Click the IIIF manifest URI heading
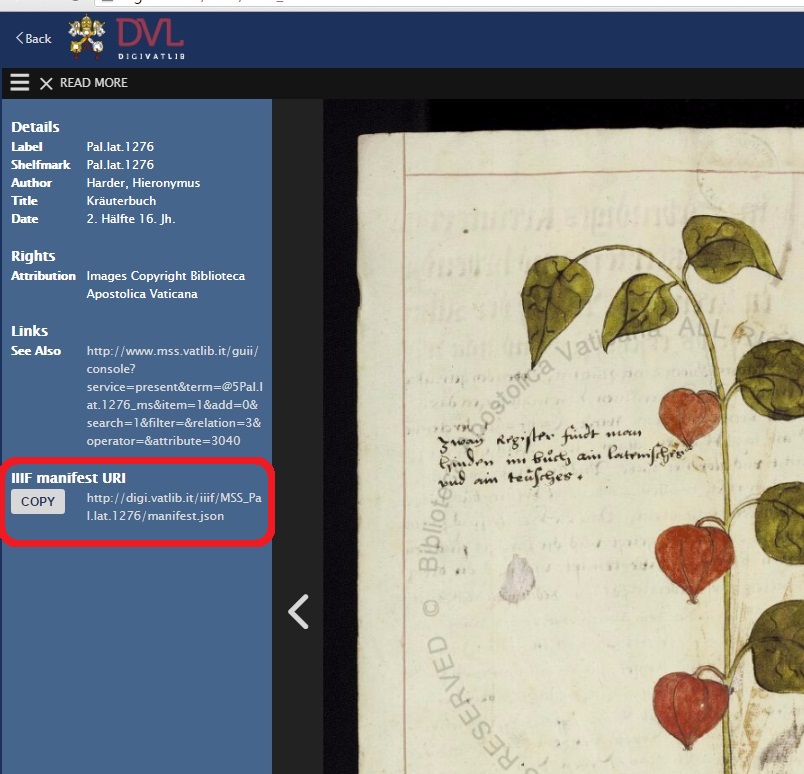 click(x=69, y=478)
